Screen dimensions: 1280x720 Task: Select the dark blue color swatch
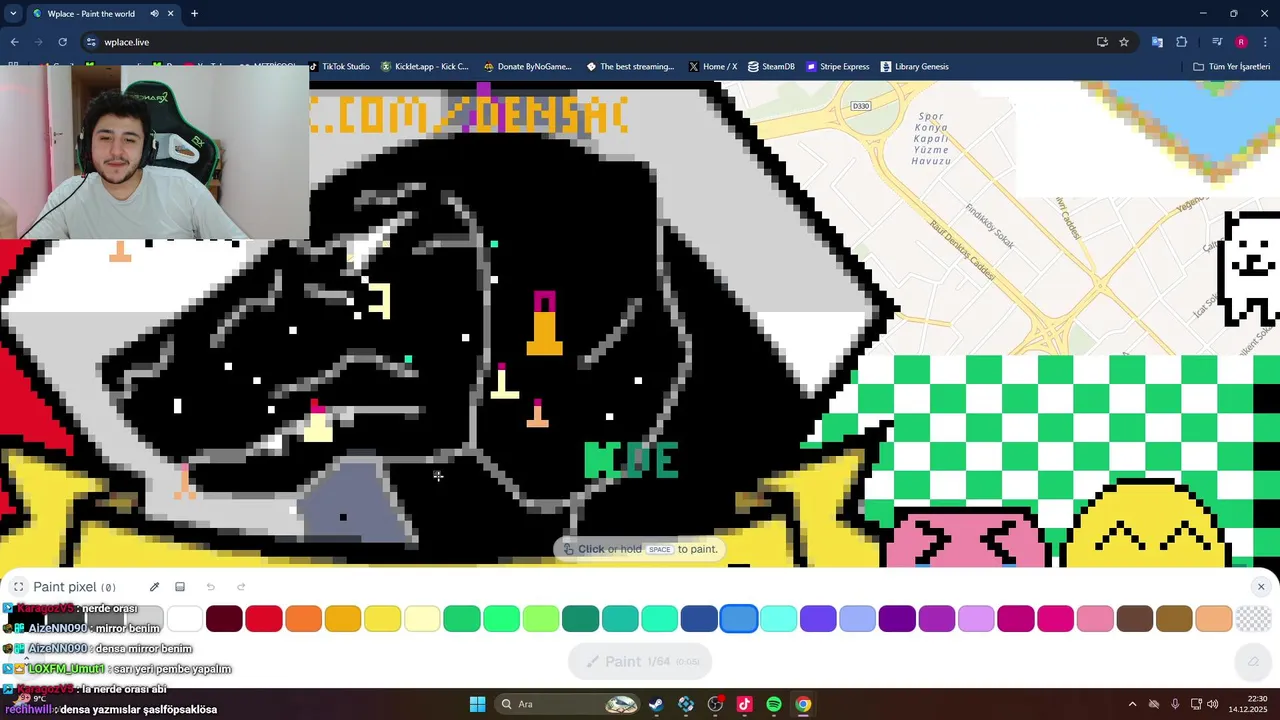[699, 619]
